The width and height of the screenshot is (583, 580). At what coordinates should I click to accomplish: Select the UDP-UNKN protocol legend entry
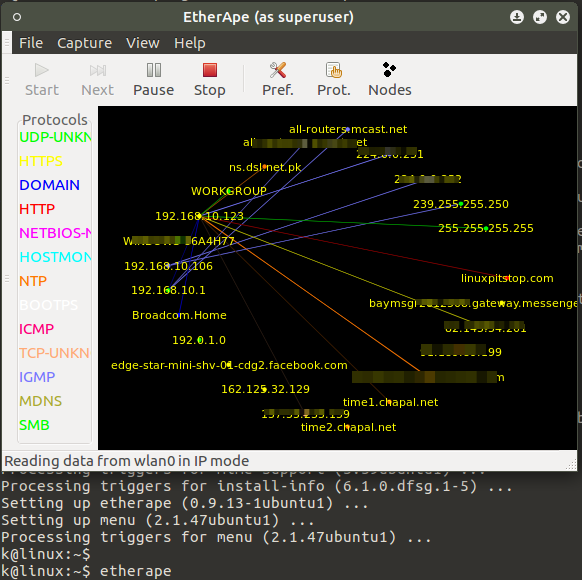pos(55,137)
